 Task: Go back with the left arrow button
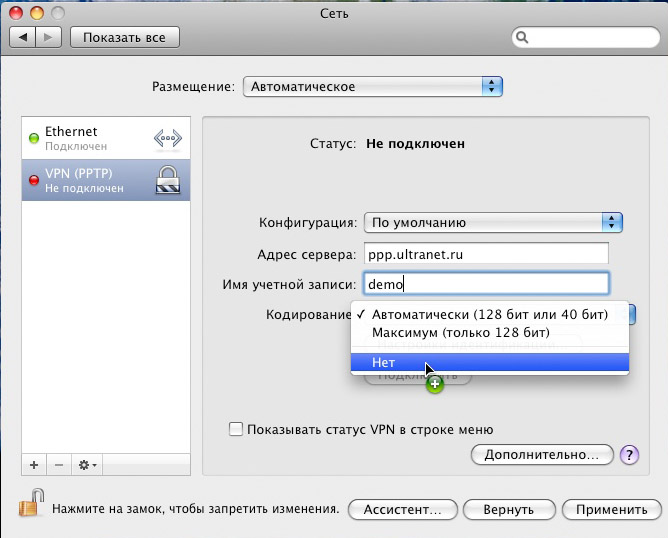point(23,37)
